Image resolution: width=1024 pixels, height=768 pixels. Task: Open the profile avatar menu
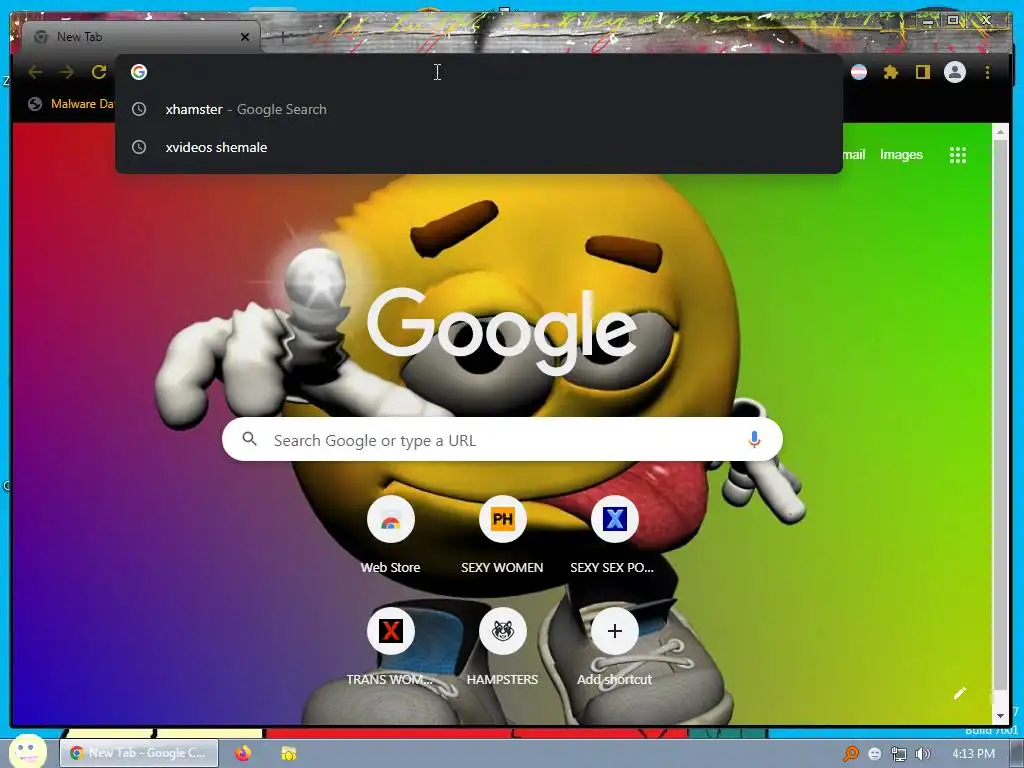point(955,72)
